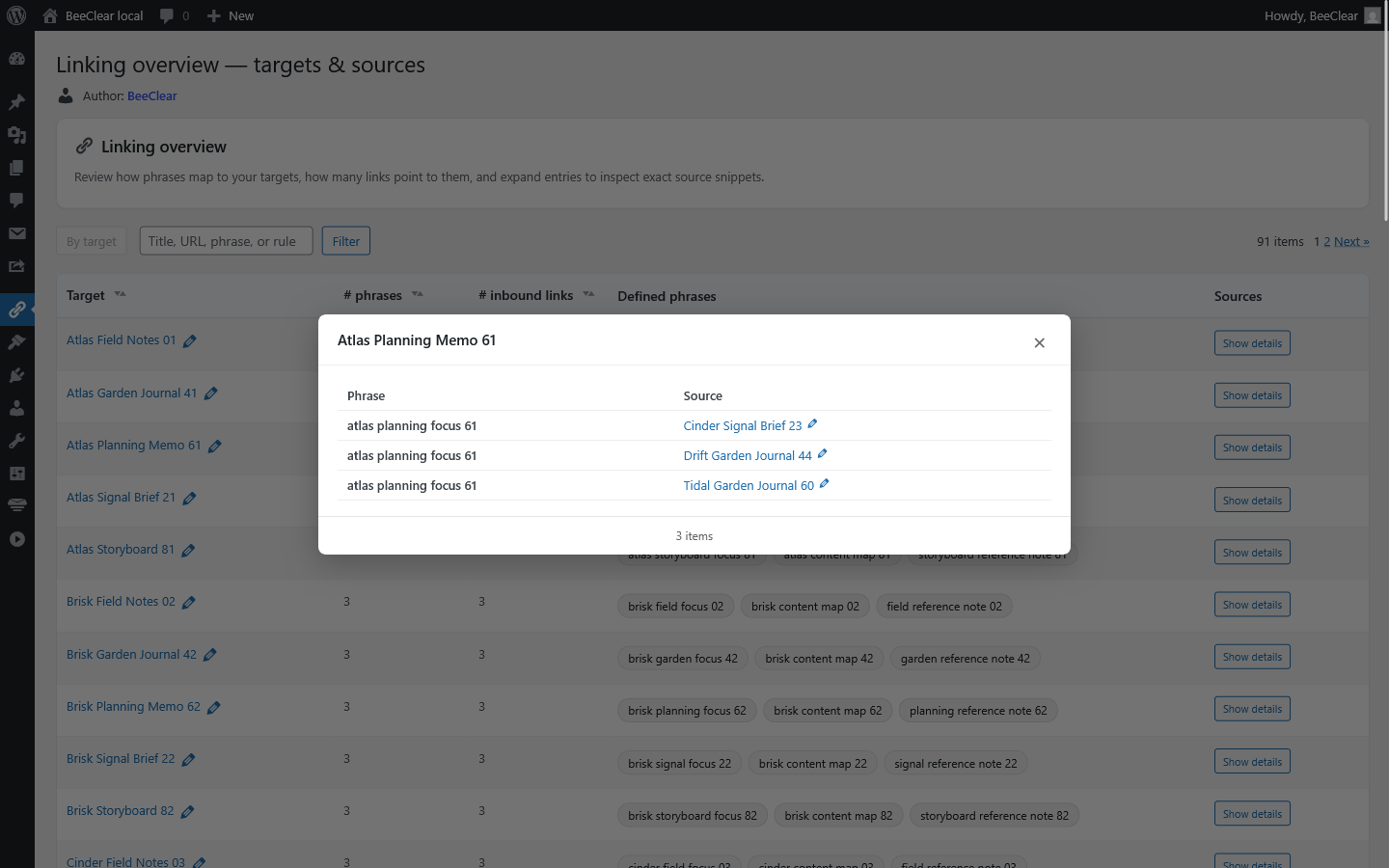The image size is (1389, 868).
Task: Edit Atlas Planning Memo 61 with pencil icon
Action: click(214, 446)
